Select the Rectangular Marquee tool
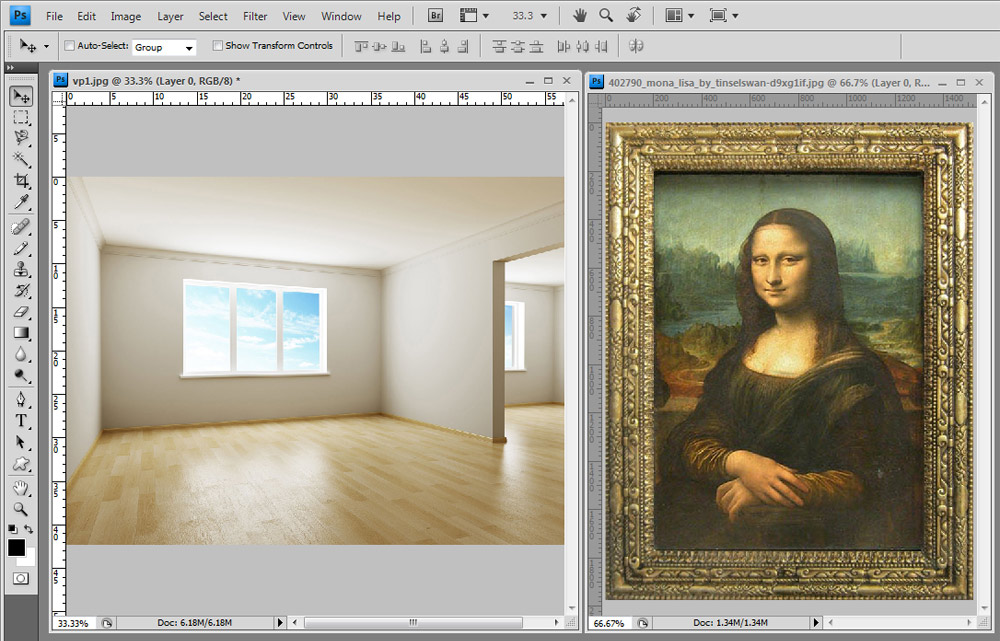The image size is (1000, 641). [21, 117]
